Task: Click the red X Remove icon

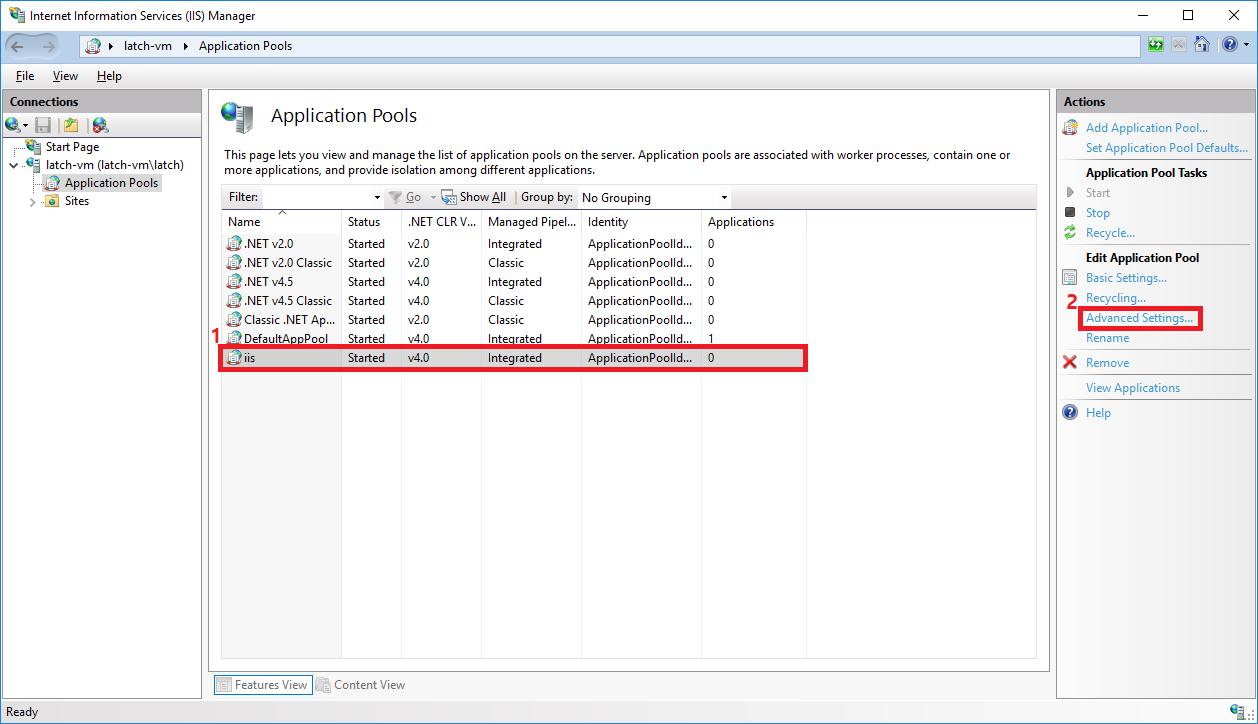Action: 1070,363
